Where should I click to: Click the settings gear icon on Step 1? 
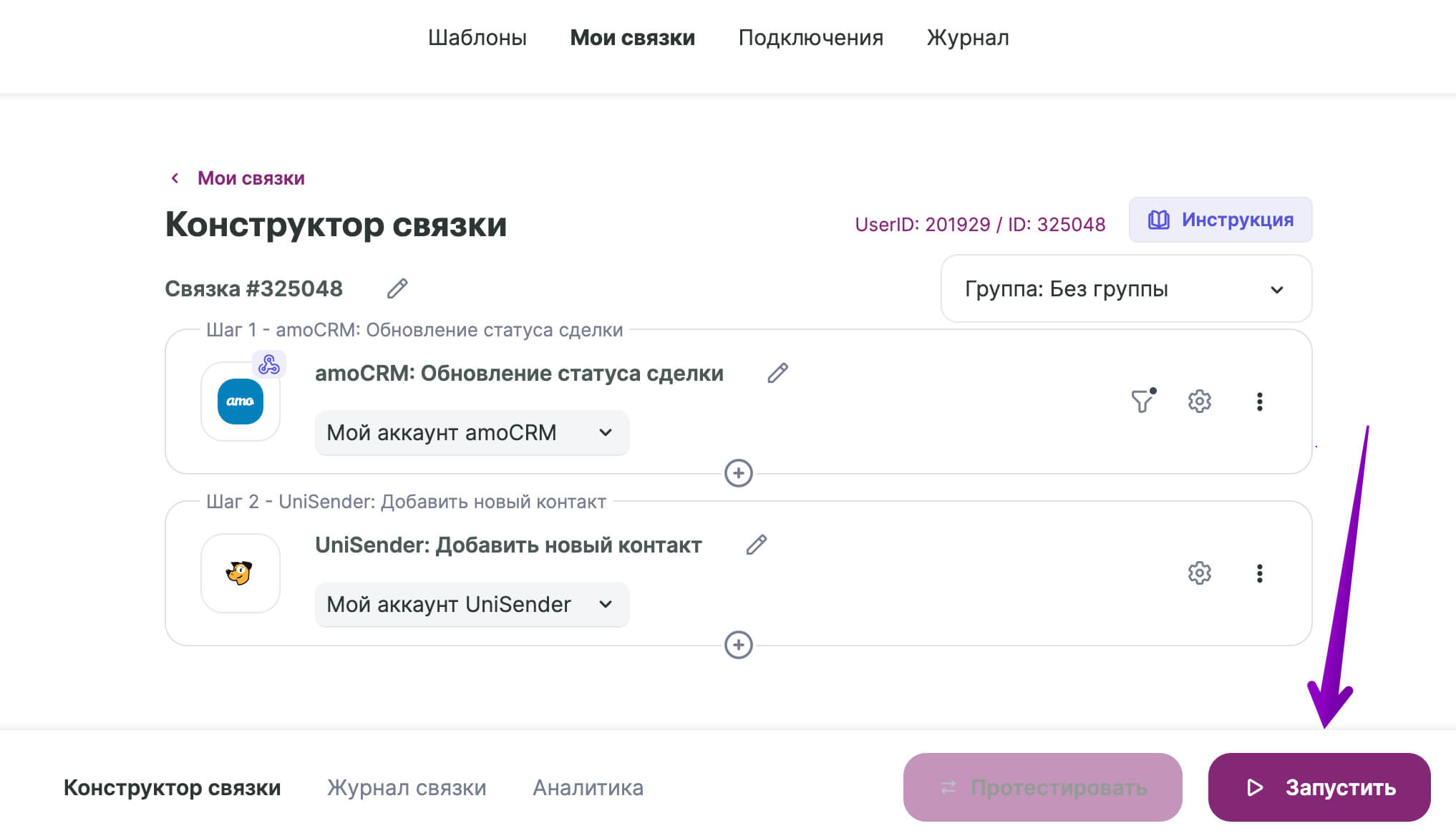[1199, 400]
